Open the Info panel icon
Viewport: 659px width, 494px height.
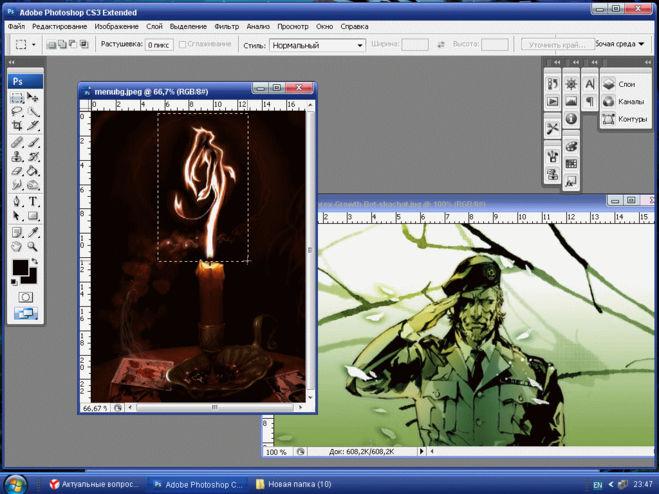pos(571,119)
